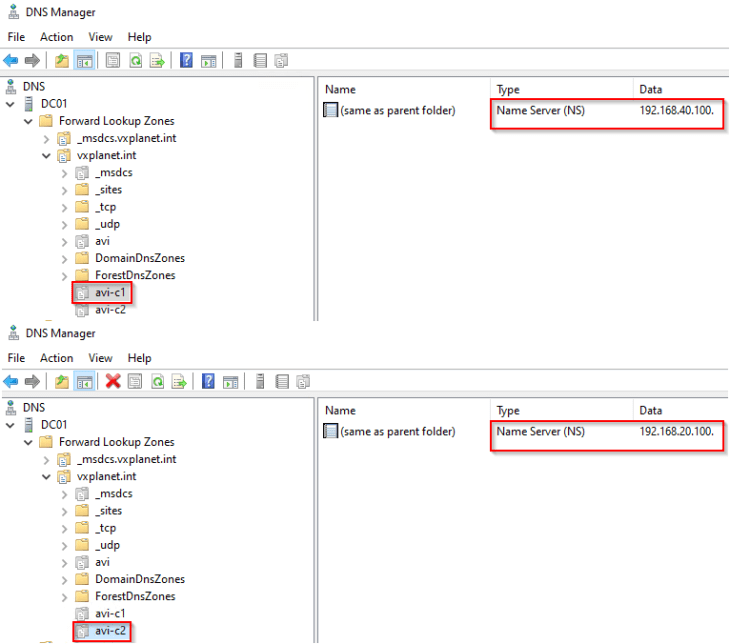730x644 pixels.
Task: Click Refresh icon in upper DNS Manager toolbar
Action: point(135,60)
